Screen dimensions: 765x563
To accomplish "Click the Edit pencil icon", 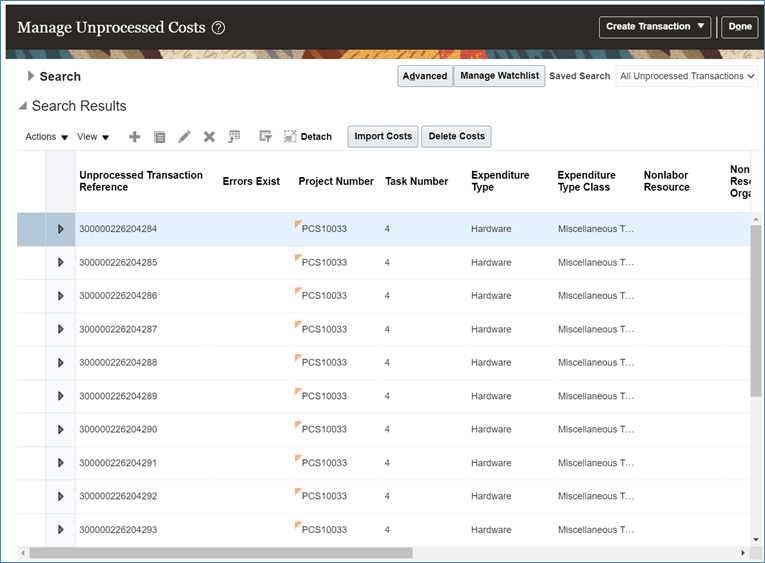I will [x=184, y=137].
